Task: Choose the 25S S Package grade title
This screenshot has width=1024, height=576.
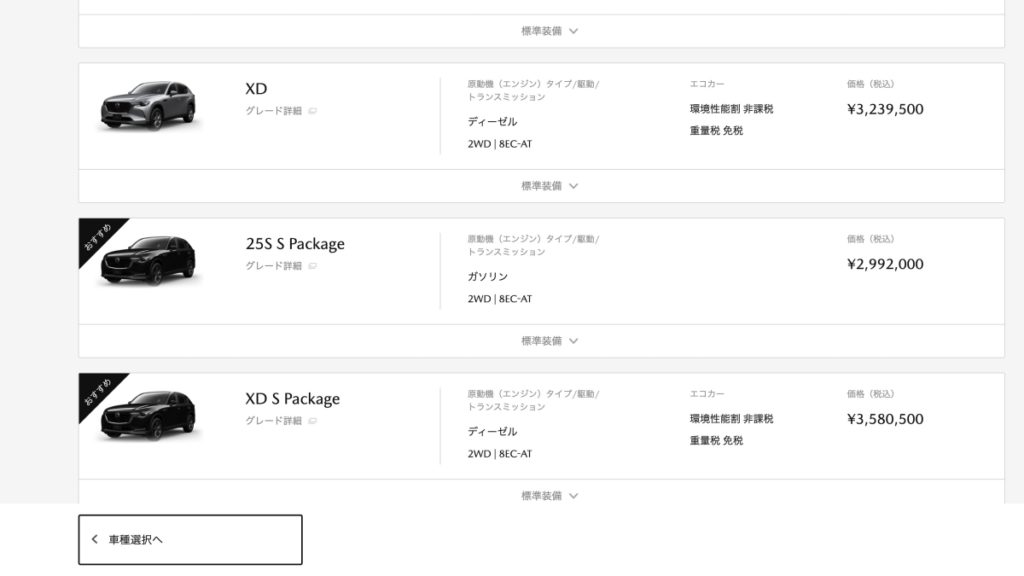Action: [x=295, y=244]
